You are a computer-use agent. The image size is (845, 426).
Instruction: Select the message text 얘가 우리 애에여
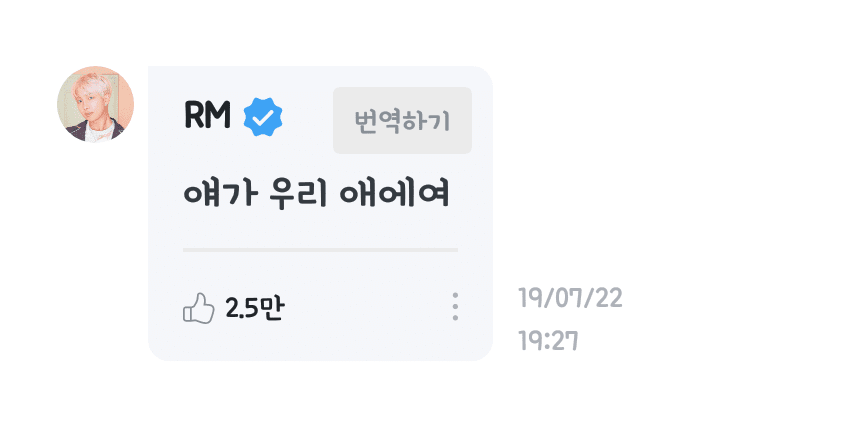(316, 193)
